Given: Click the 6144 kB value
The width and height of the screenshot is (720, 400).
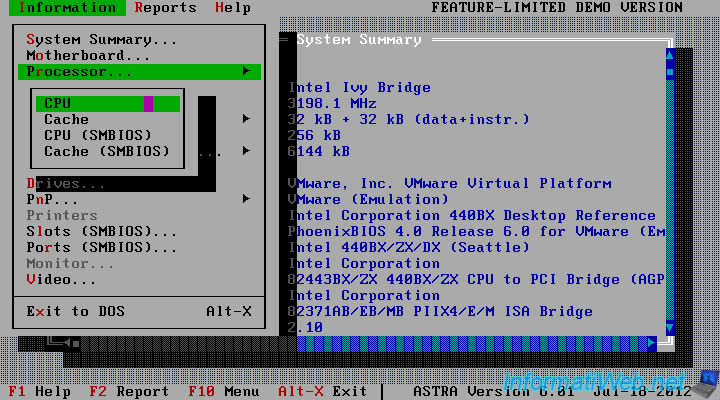Looking at the screenshot, I should [x=319, y=152].
